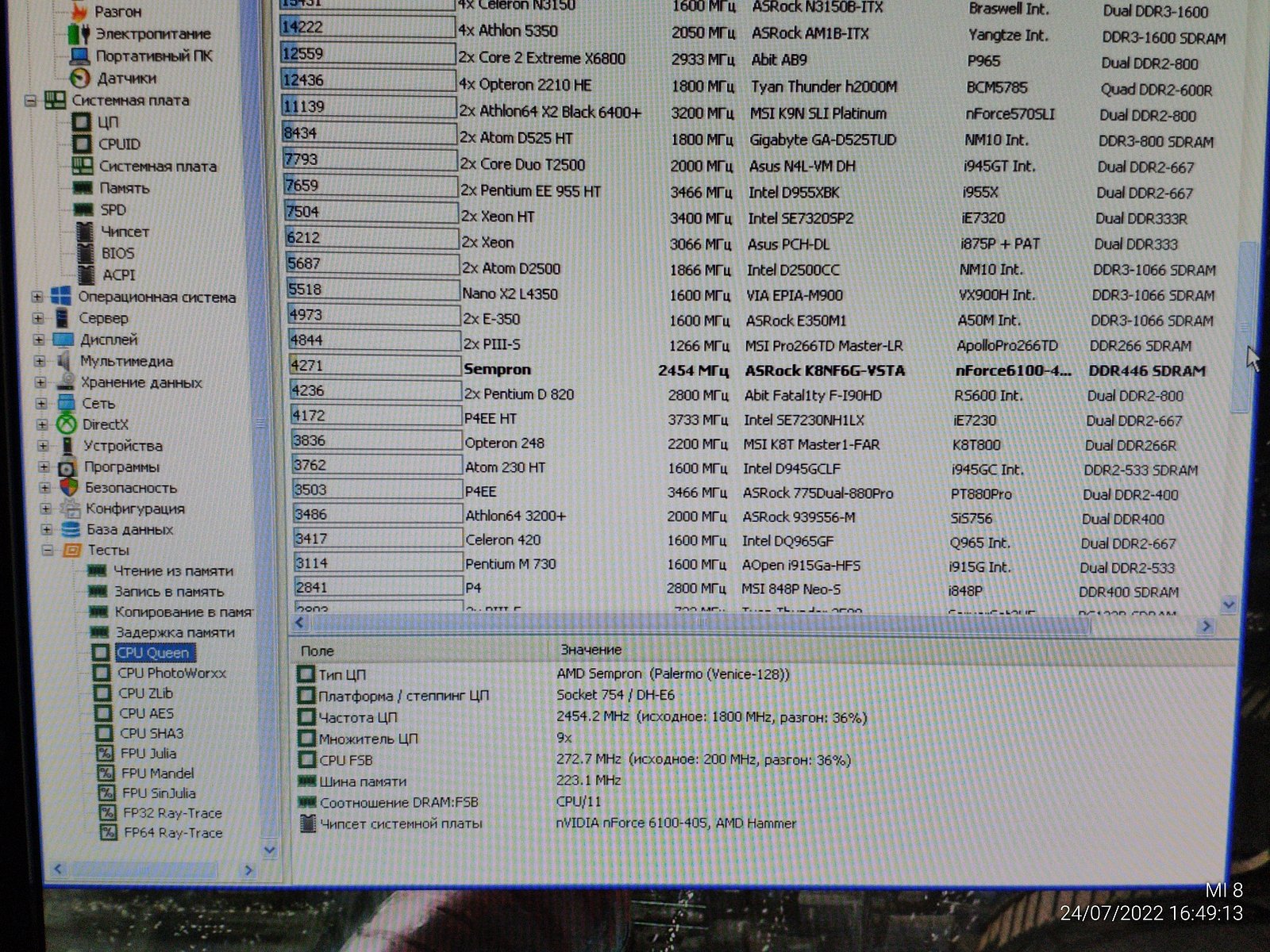Select the Программы software icon

(x=68, y=467)
